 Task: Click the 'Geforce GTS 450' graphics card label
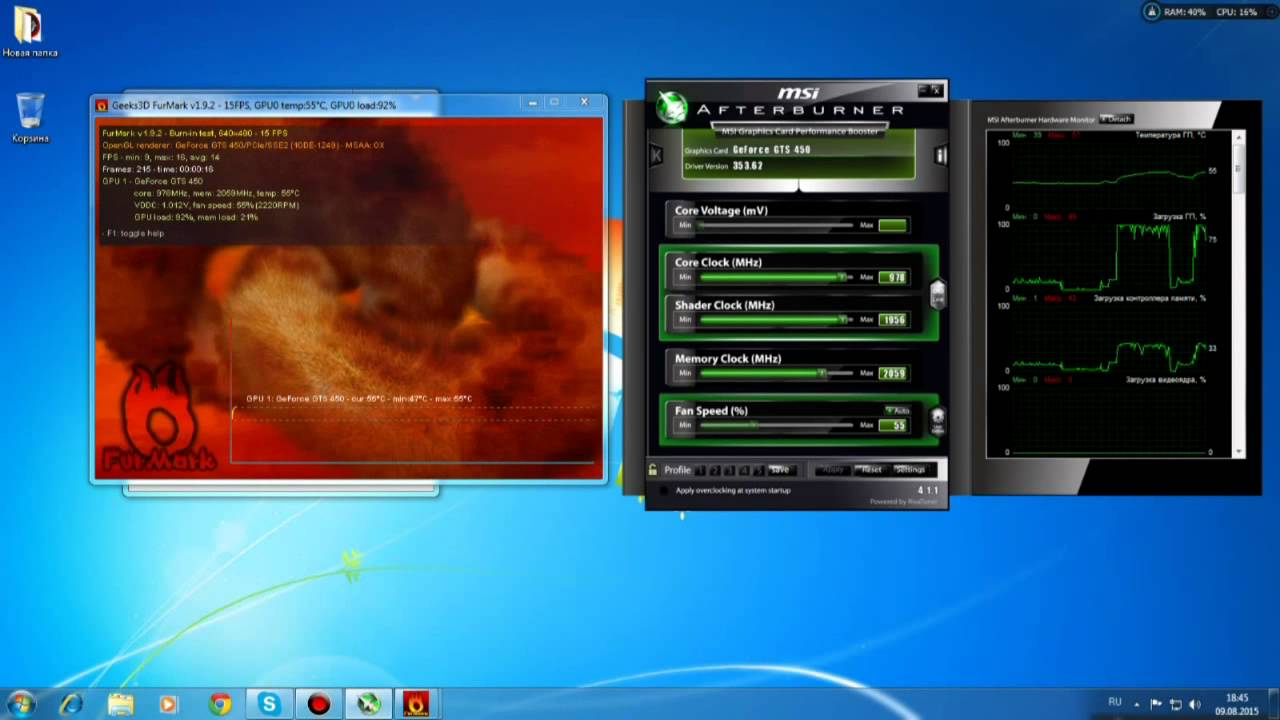click(771, 150)
